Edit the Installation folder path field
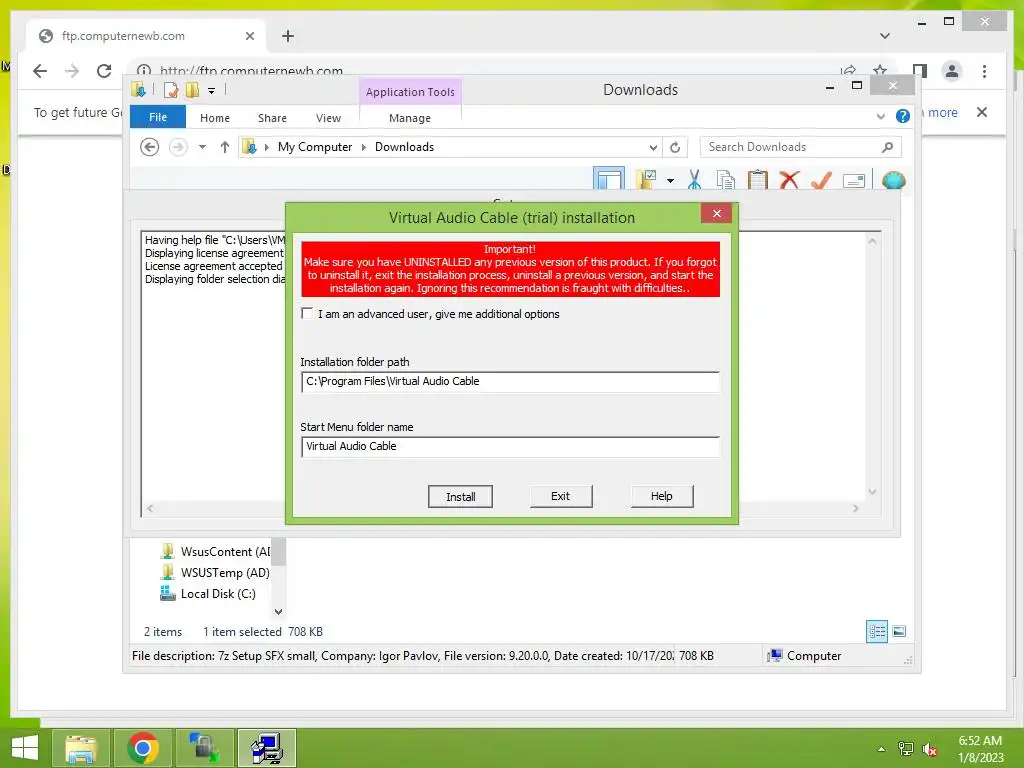The height and width of the screenshot is (768, 1024). tap(510, 381)
